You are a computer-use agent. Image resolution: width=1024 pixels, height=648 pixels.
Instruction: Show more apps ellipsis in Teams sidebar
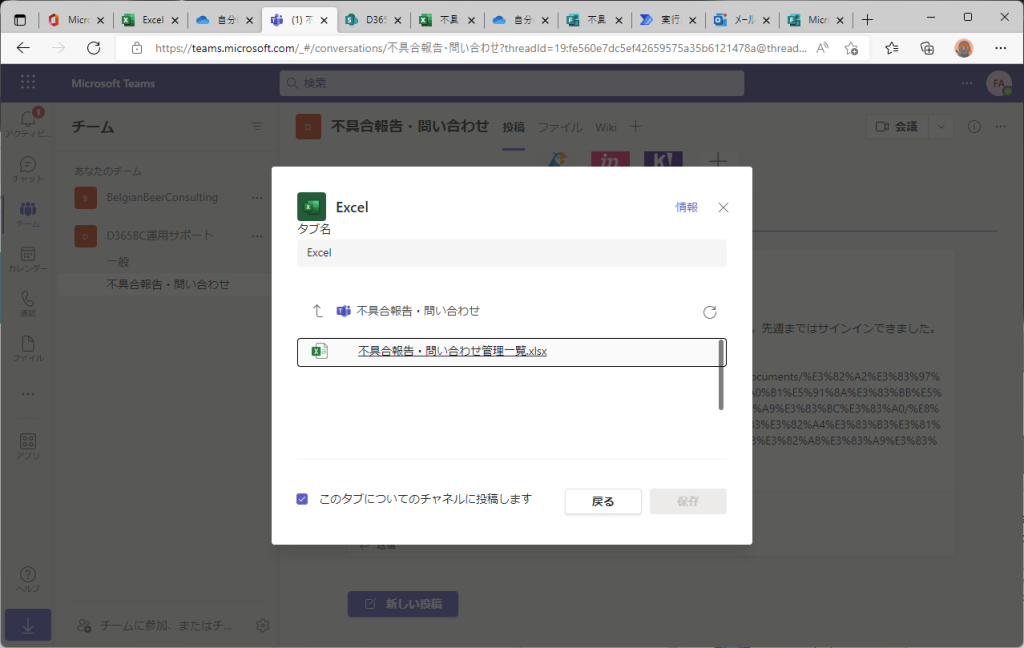[x=27, y=394]
